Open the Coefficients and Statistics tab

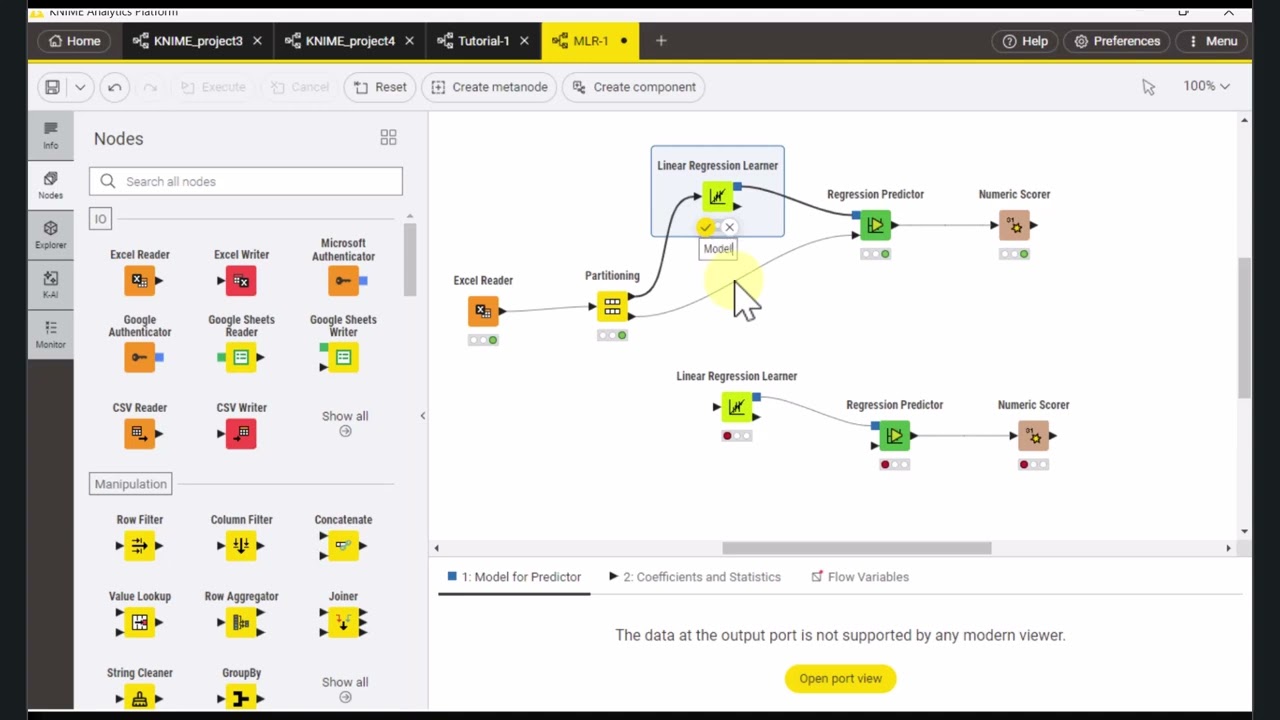695,577
